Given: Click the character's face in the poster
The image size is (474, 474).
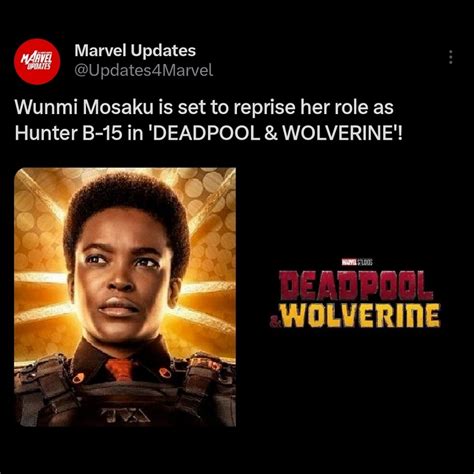Looking at the screenshot, I should click(121, 277).
